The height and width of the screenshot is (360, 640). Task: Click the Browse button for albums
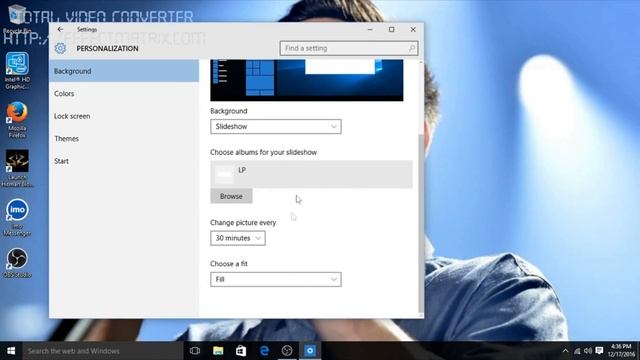coord(231,196)
